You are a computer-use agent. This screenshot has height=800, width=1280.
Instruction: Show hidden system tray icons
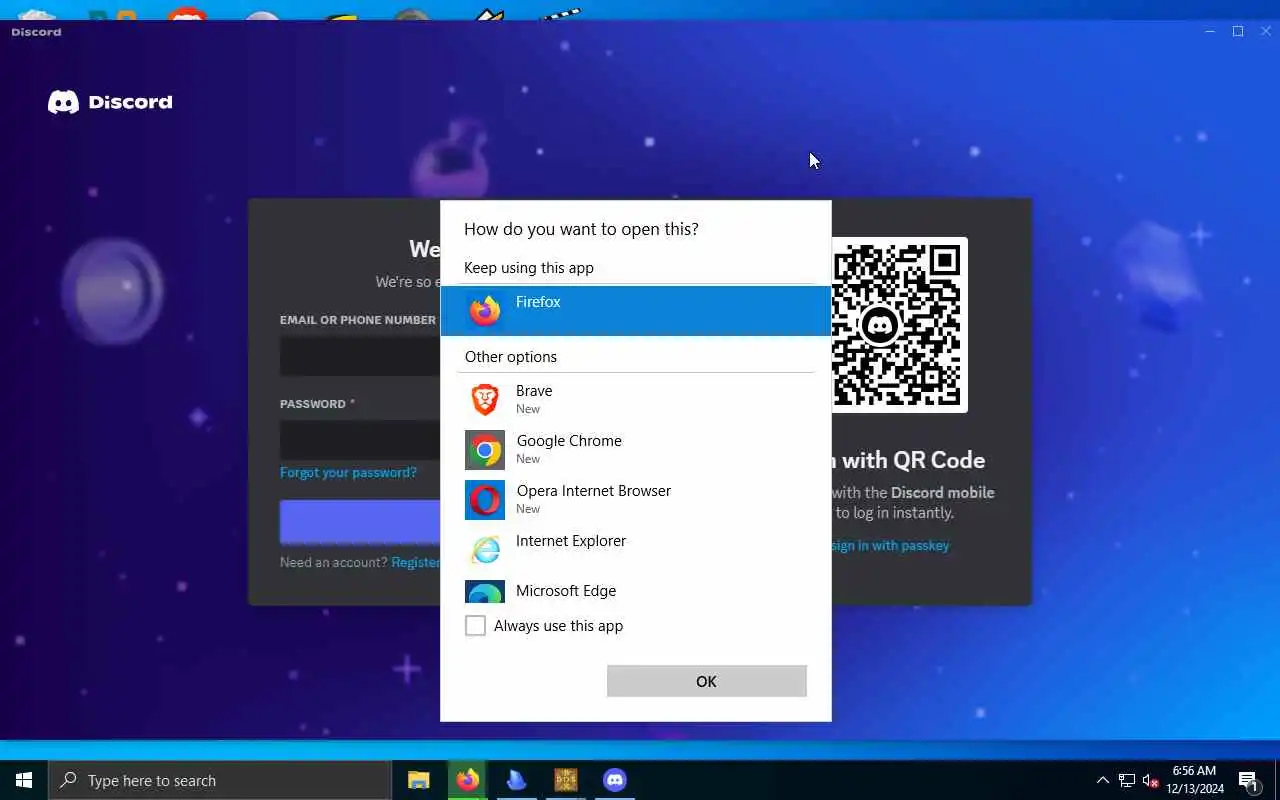(x=1103, y=780)
